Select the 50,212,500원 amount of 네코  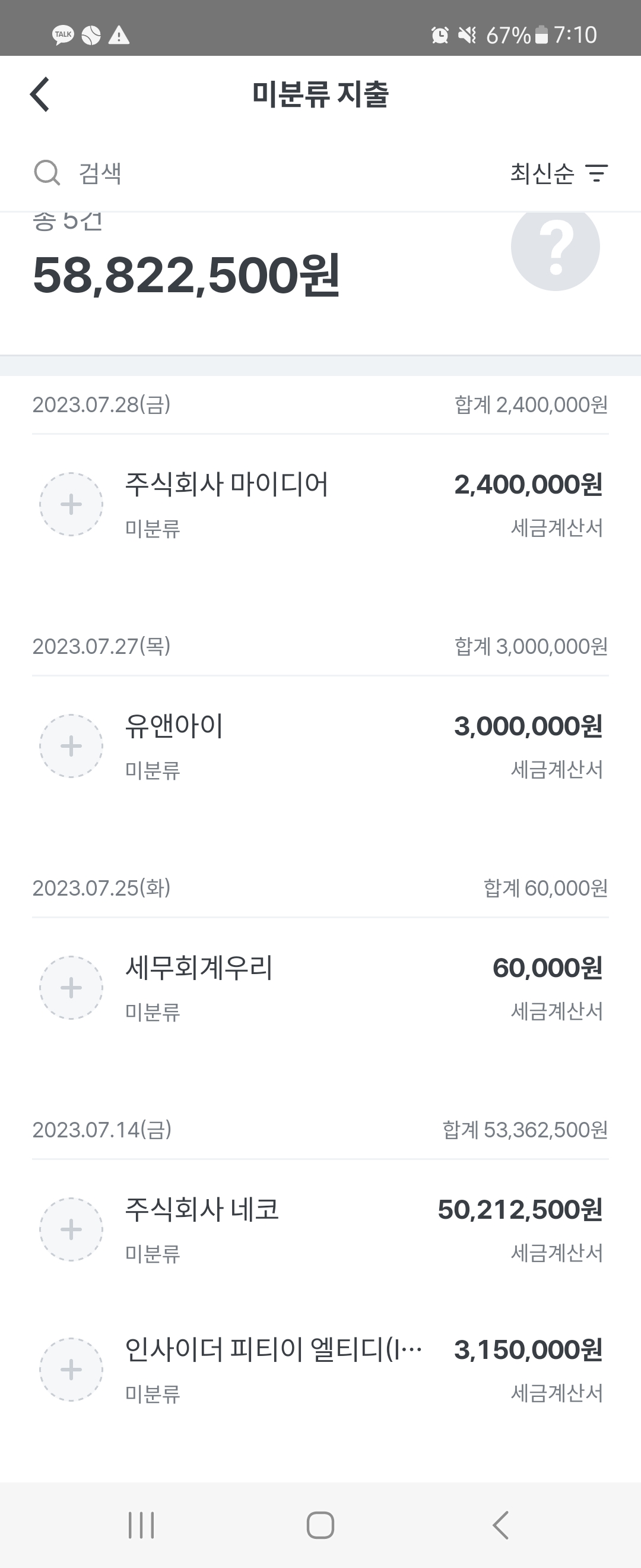point(520,1209)
